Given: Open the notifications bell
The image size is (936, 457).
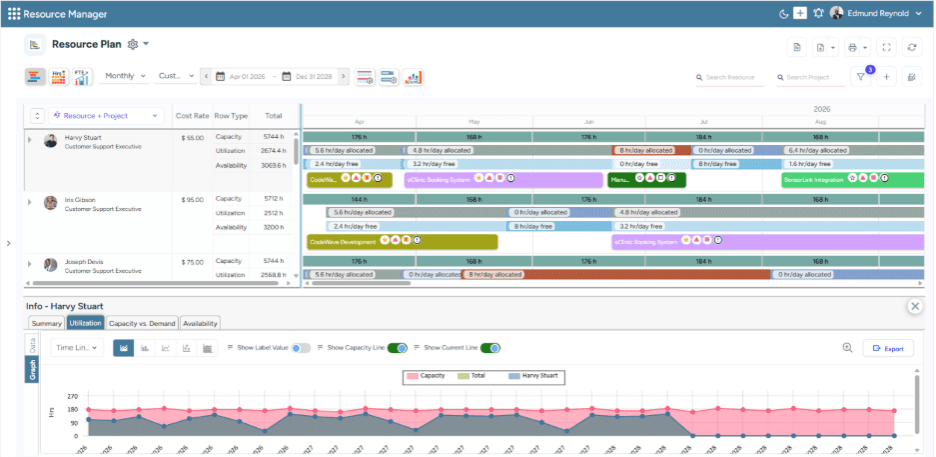Looking at the screenshot, I should 818,13.
